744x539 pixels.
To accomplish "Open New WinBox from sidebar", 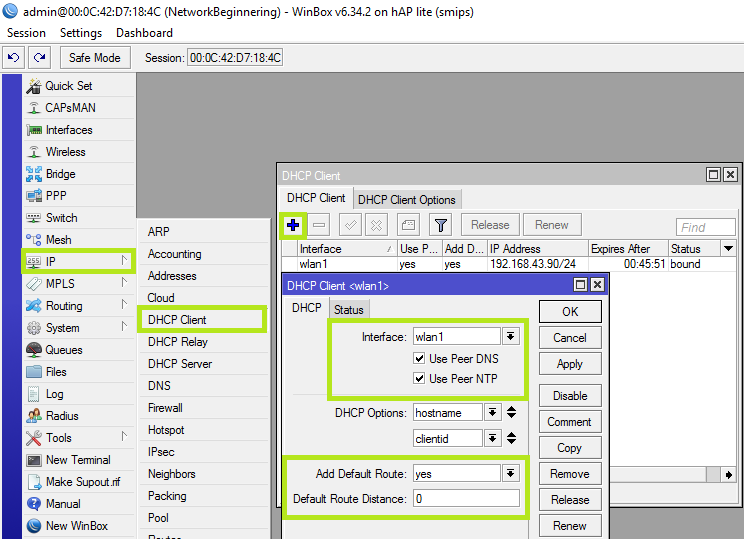I will pos(79,526).
